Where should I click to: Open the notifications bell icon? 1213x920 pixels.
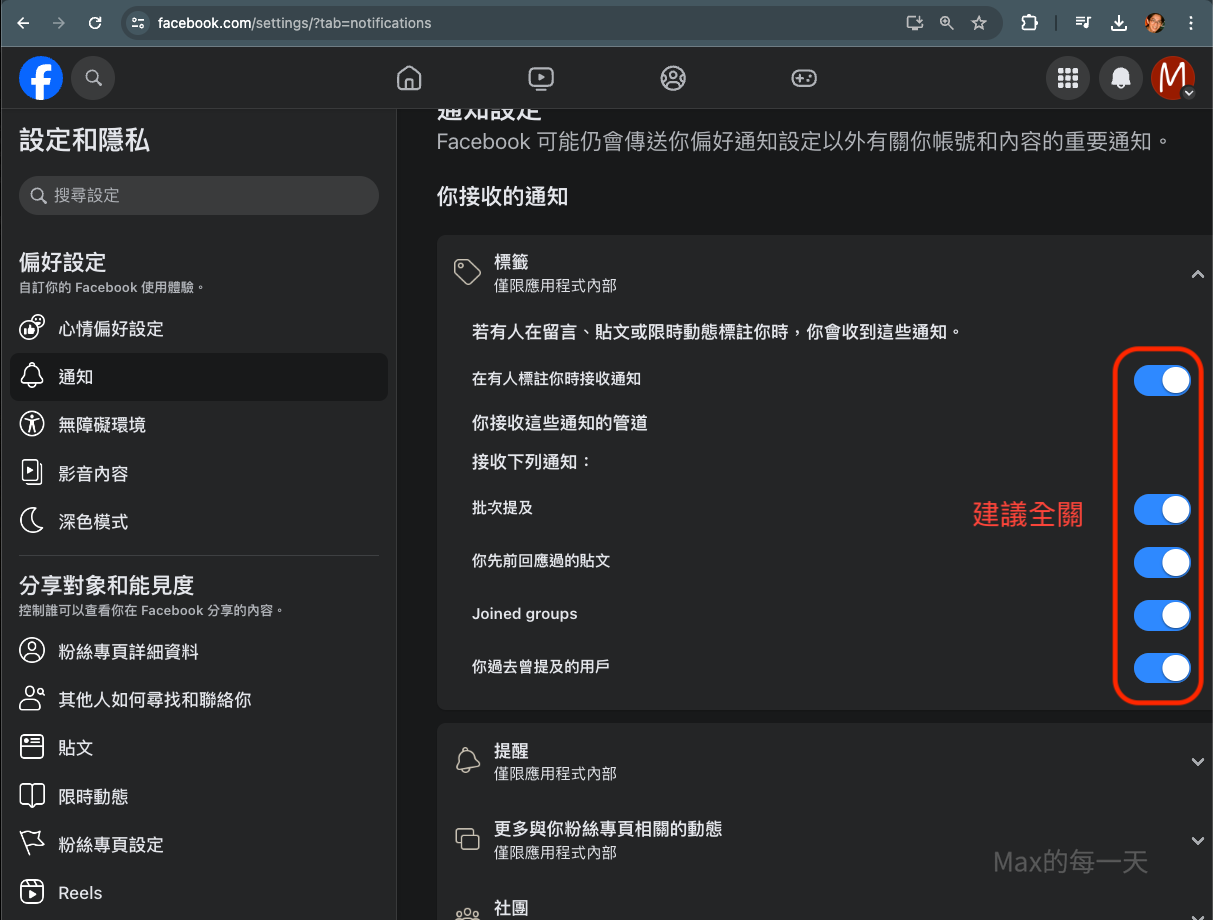click(1121, 78)
